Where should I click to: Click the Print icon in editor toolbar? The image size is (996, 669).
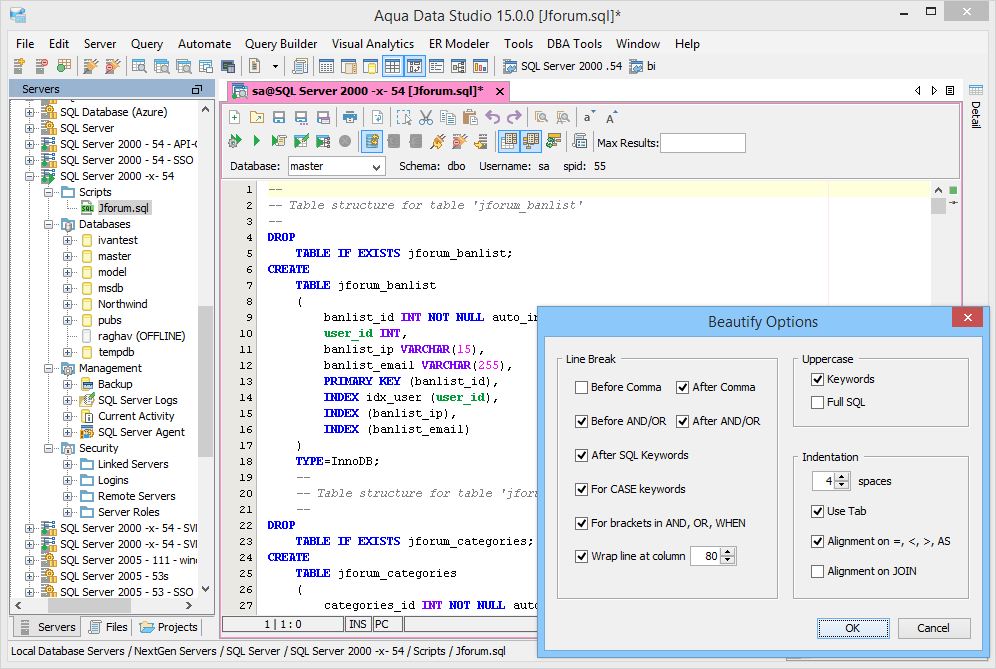(349, 118)
